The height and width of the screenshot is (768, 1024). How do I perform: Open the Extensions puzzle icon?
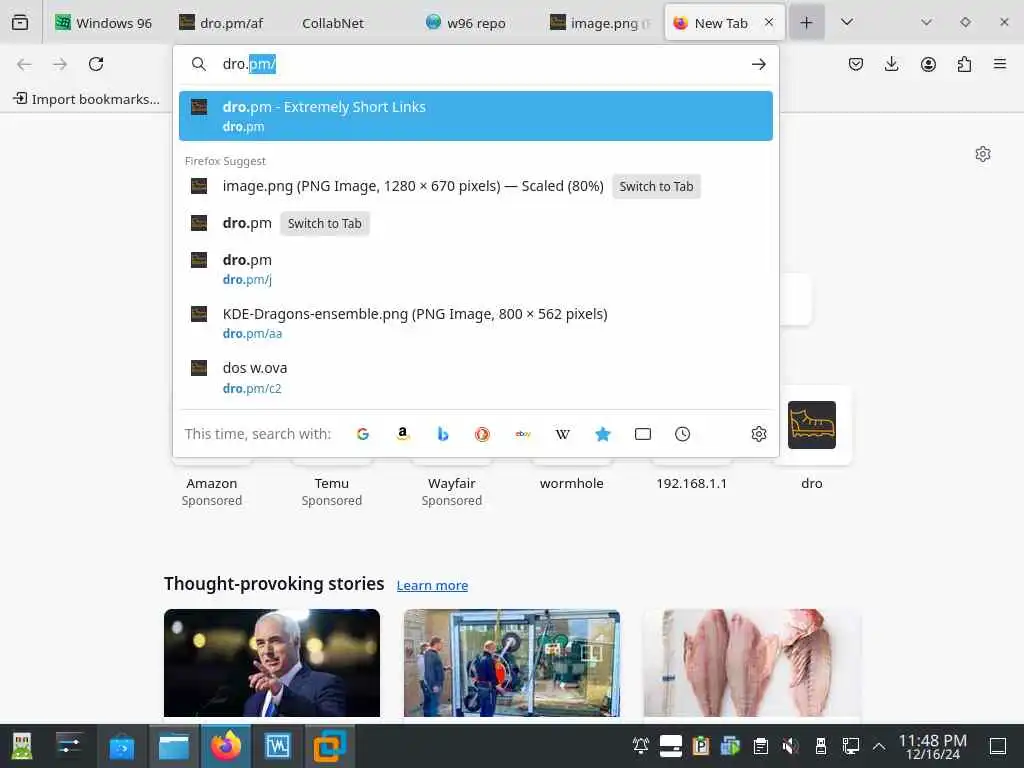964,64
